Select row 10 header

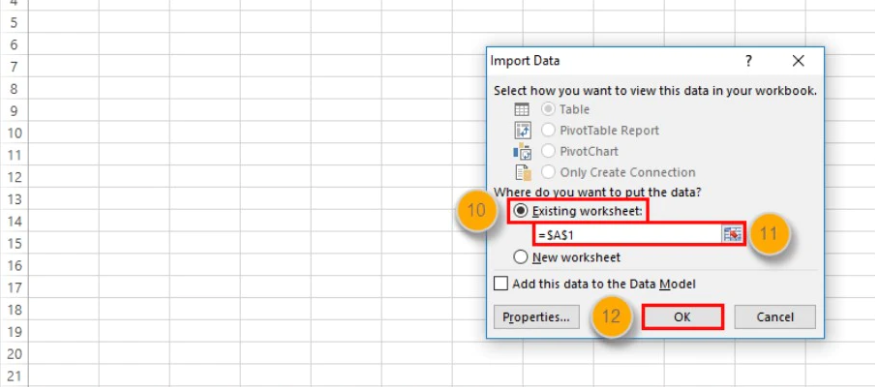[14, 133]
